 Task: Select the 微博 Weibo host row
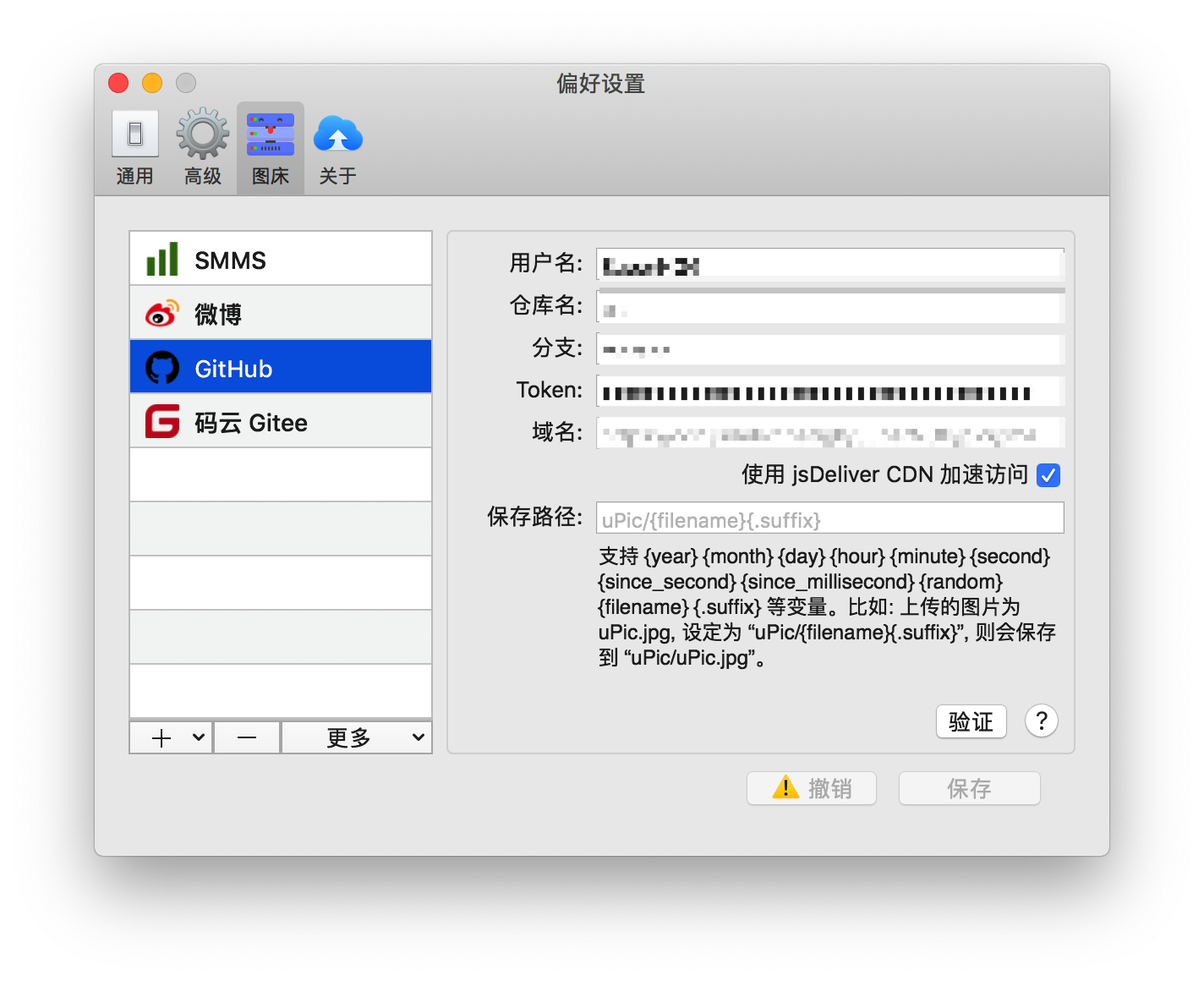pos(281,313)
